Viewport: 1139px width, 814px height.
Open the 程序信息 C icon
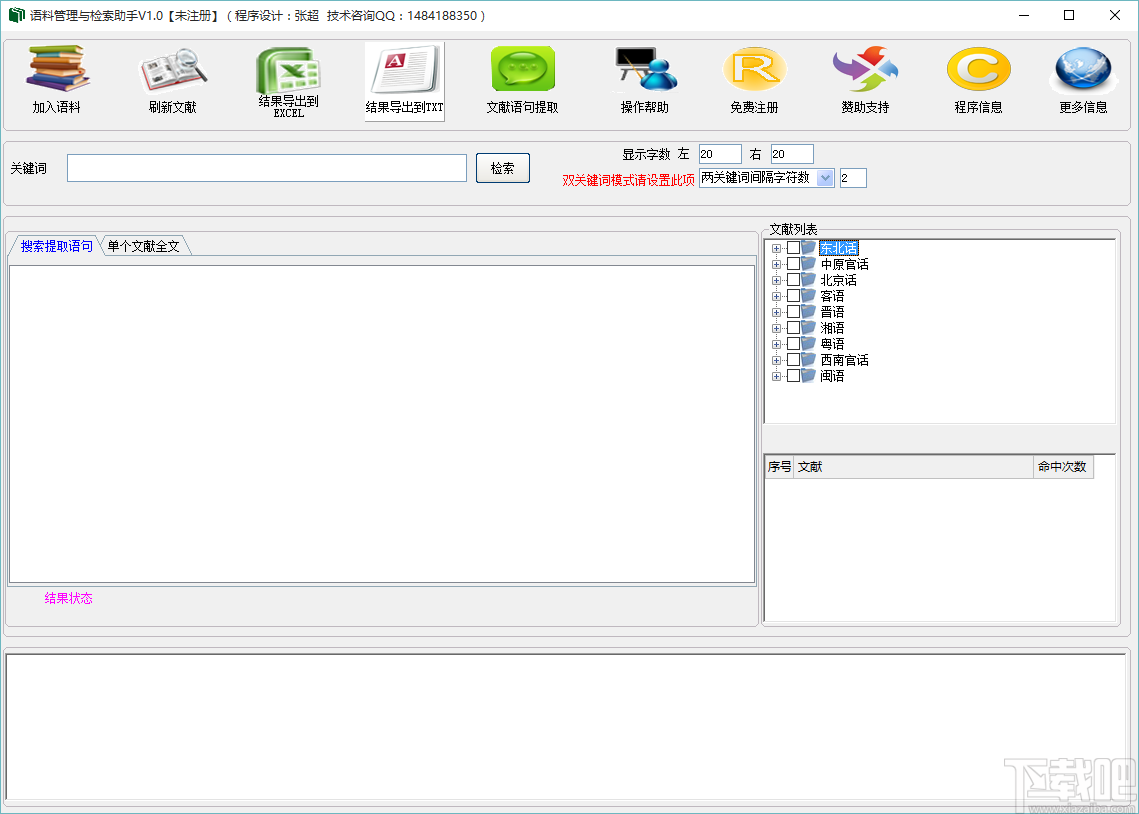tap(978, 70)
